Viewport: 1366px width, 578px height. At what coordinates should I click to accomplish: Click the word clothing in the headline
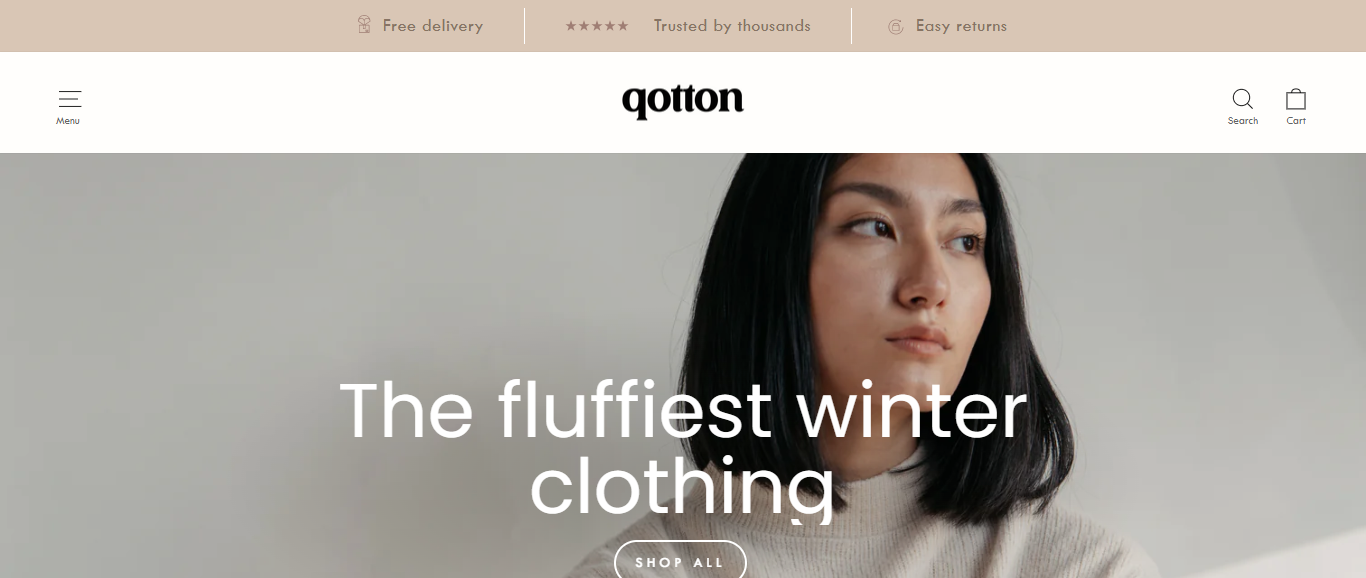[x=681, y=487]
